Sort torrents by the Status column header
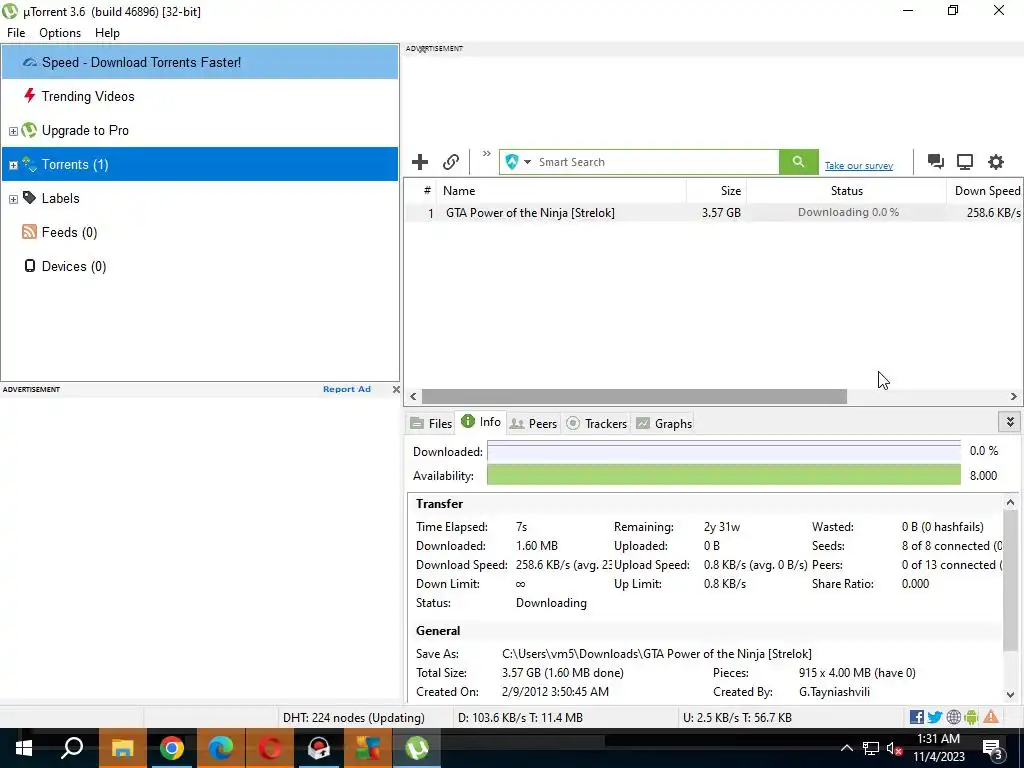Image resolution: width=1024 pixels, height=768 pixels. pos(846,191)
